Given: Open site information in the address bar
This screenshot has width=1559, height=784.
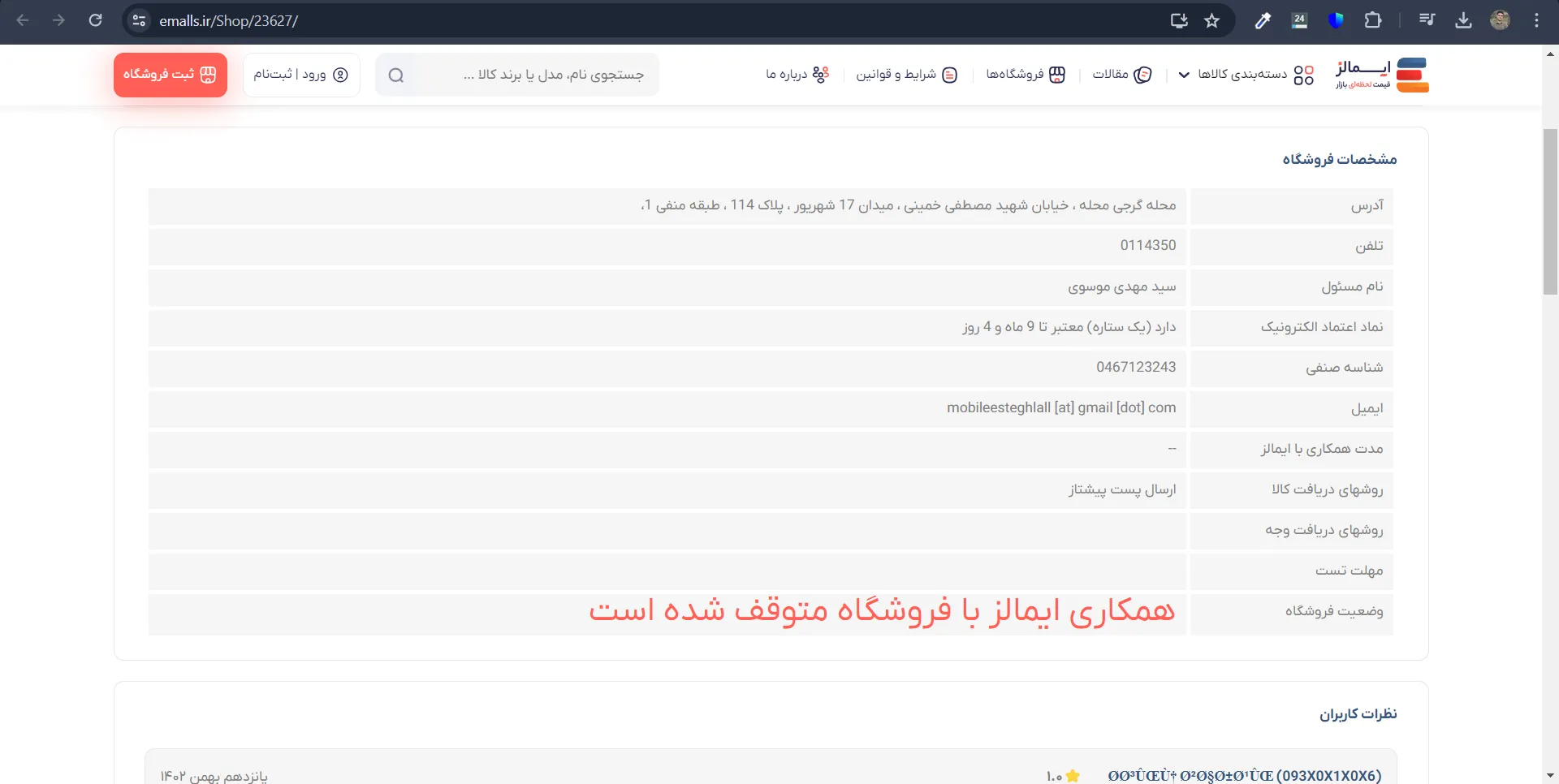Looking at the screenshot, I should coord(139,20).
